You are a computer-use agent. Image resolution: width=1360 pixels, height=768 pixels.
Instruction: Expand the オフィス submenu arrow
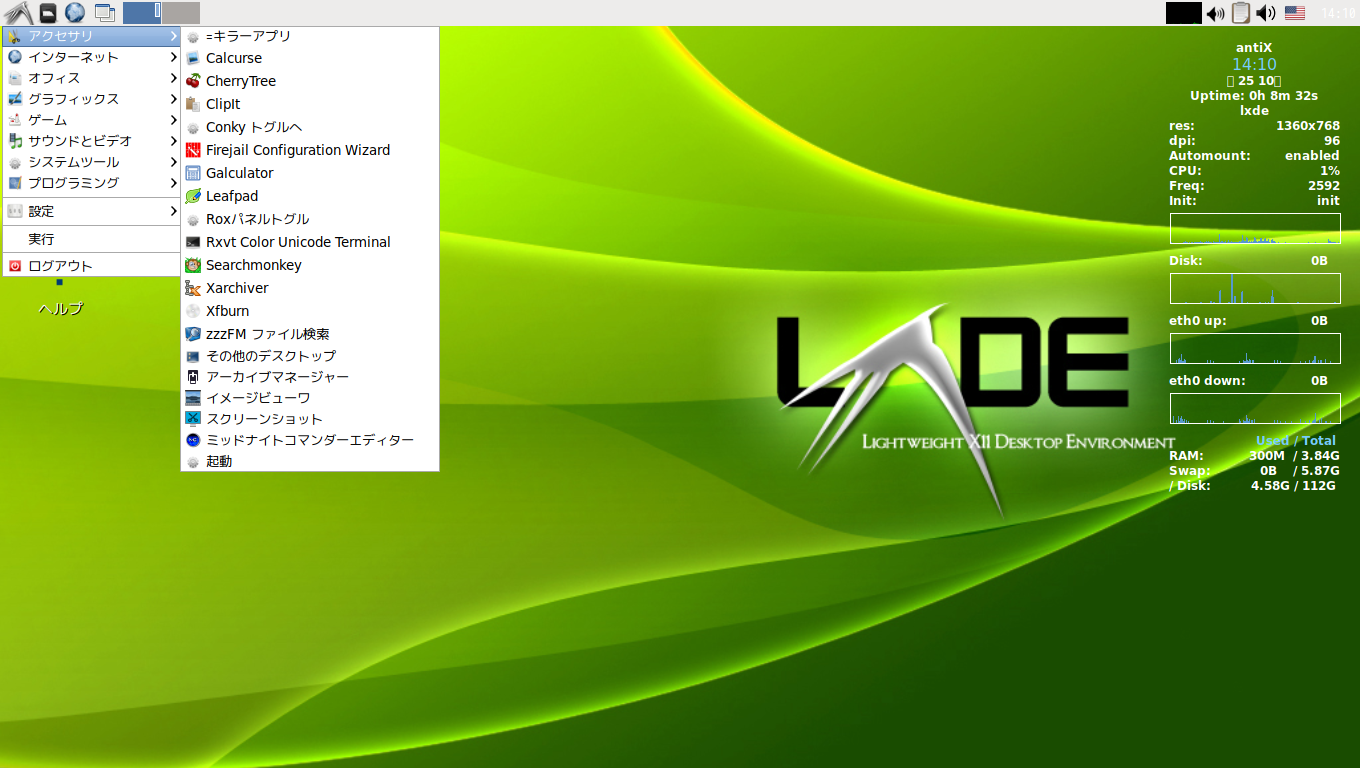(174, 78)
